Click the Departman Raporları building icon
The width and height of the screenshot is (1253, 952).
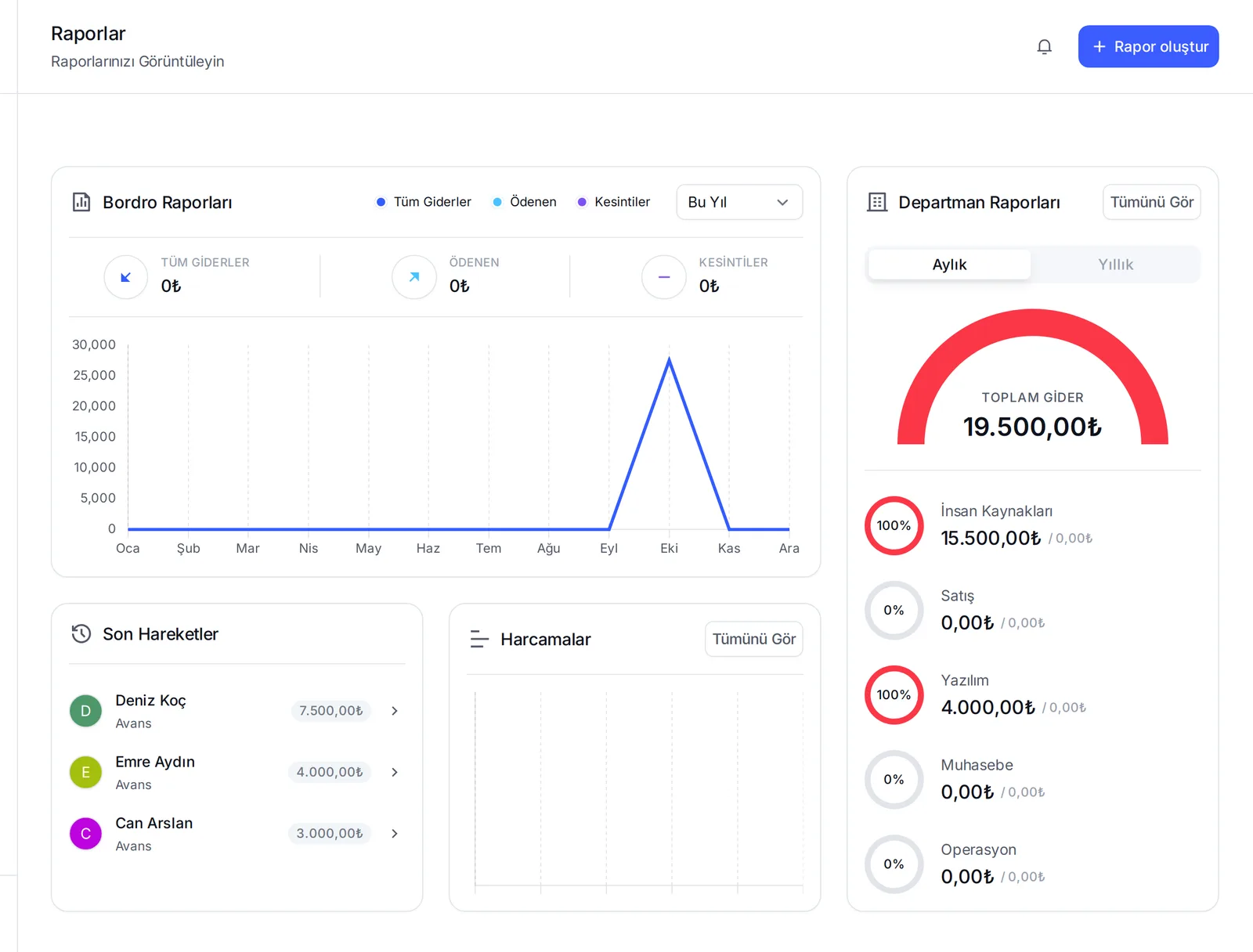tap(877, 202)
